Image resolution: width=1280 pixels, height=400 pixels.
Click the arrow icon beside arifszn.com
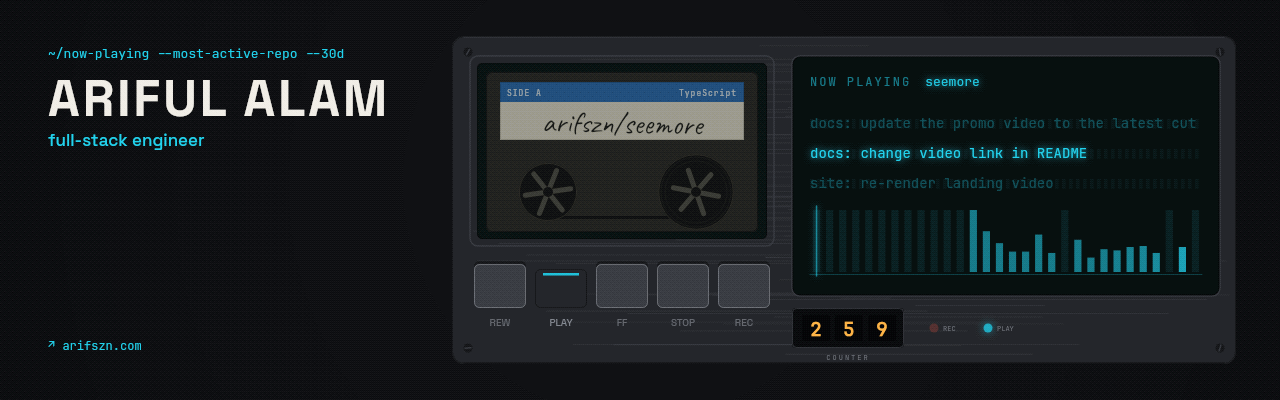(51, 344)
